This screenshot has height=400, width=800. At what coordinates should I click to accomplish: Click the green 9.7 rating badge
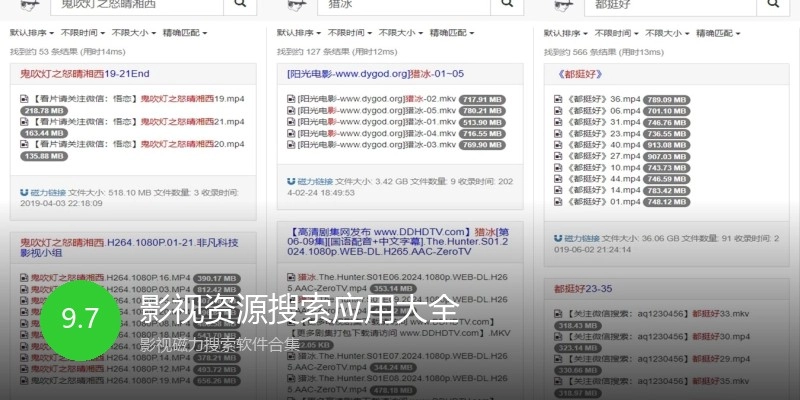pos(81,320)
